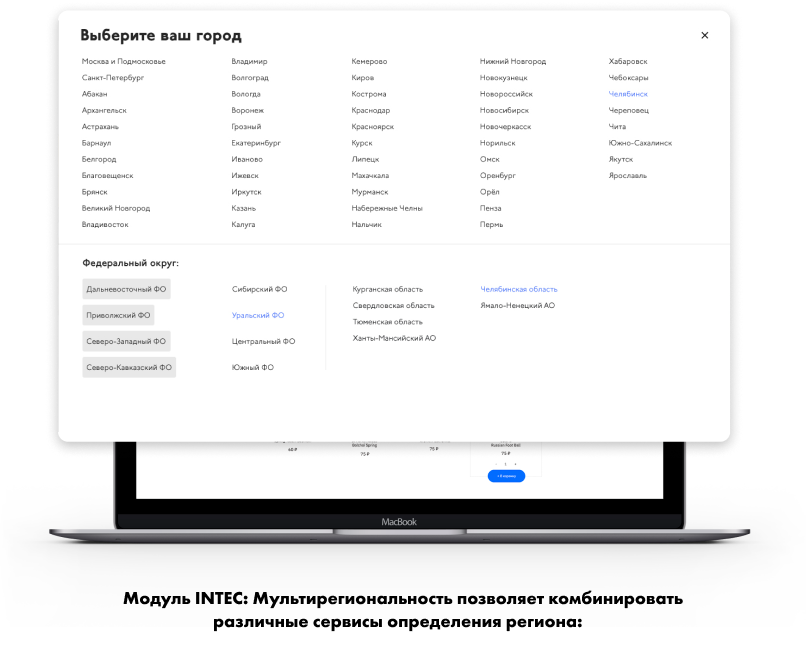Close the city selection dialog
Image resolution: width=806 pixels, height=650 pixels.
pos(704,35)
